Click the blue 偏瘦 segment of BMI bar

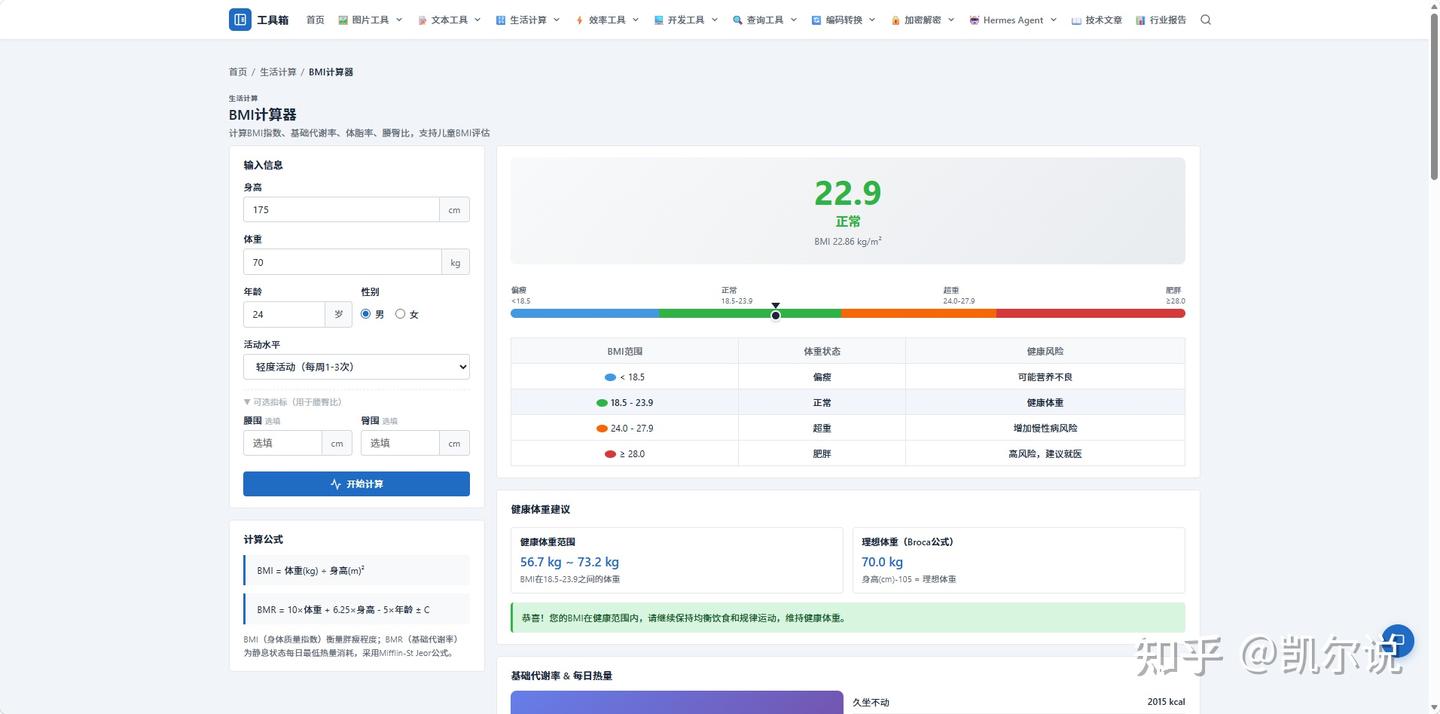(585, 313)
